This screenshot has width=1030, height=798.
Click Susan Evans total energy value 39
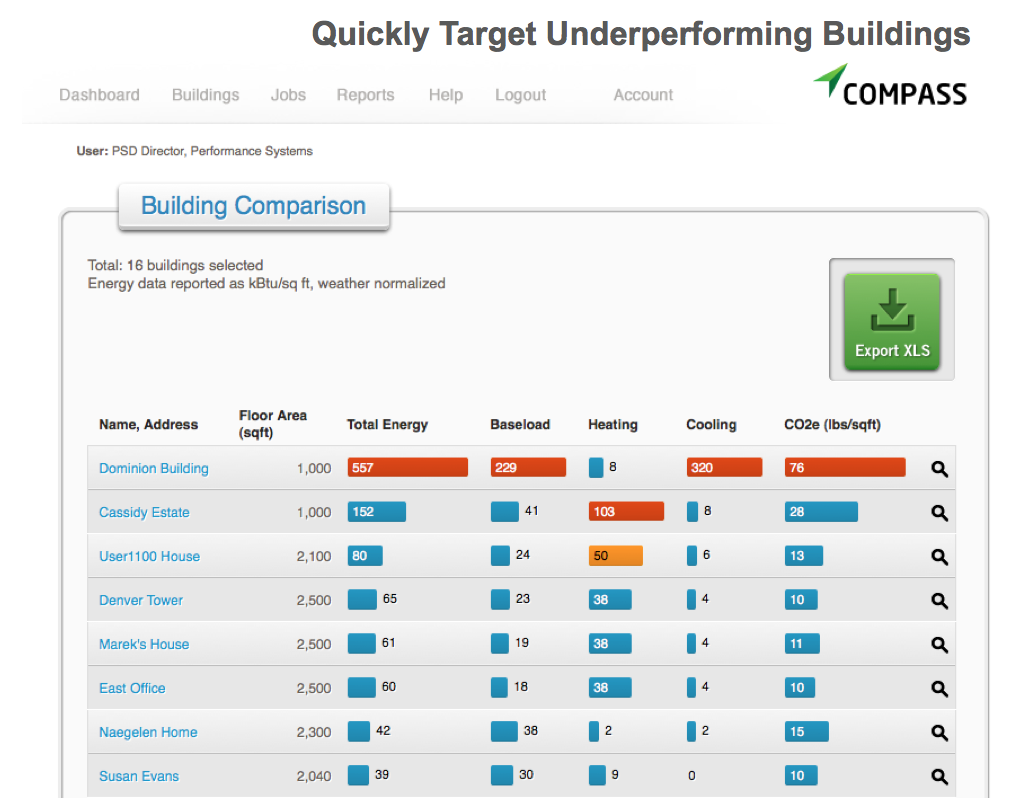[x=382, y=775]
